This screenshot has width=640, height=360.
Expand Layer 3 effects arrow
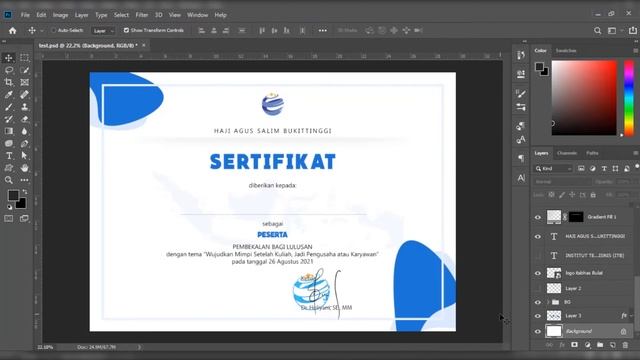click(x=632, y=316)
